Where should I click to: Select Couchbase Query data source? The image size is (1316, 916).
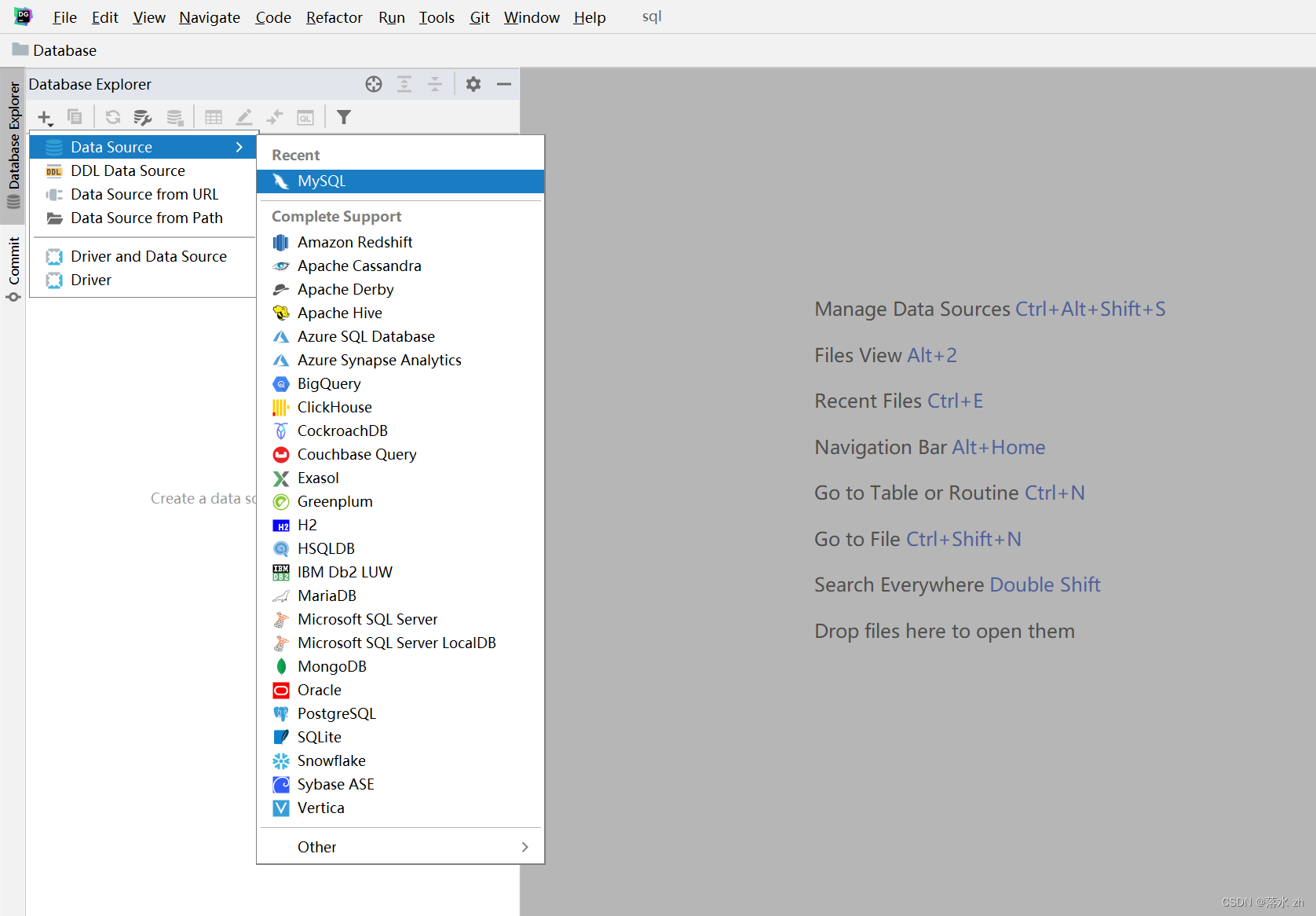pyautogui.click(x=400, y=454)
